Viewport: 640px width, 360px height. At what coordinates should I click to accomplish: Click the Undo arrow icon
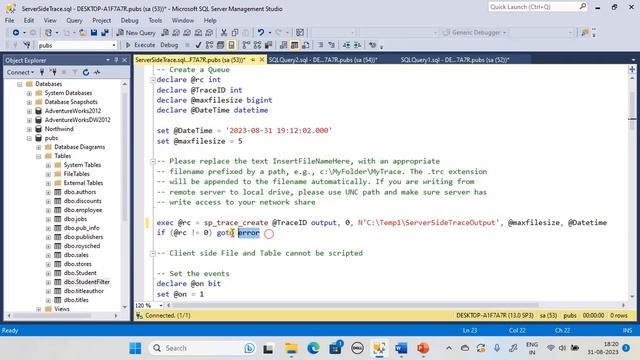pos(260,33)
